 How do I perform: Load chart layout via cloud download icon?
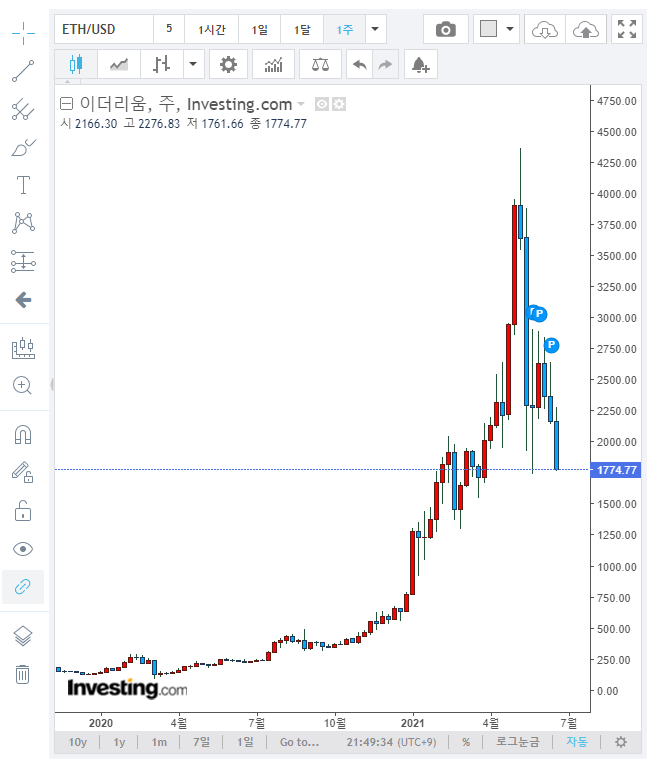(x=545, y=30)
